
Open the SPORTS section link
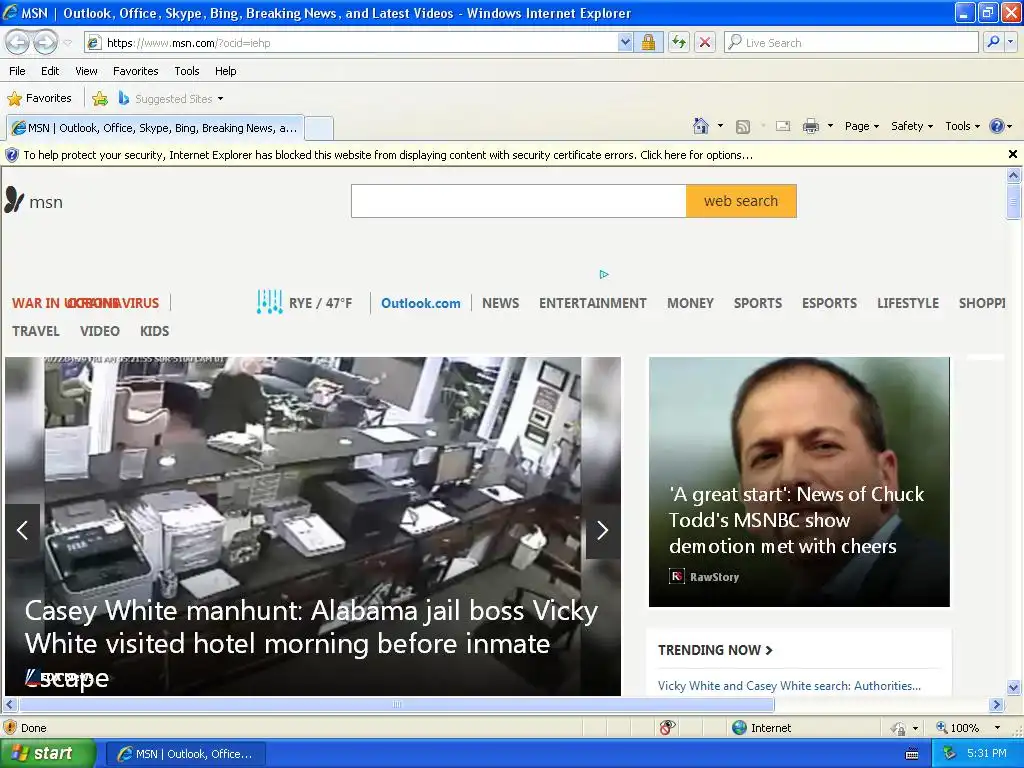[758, 303]
